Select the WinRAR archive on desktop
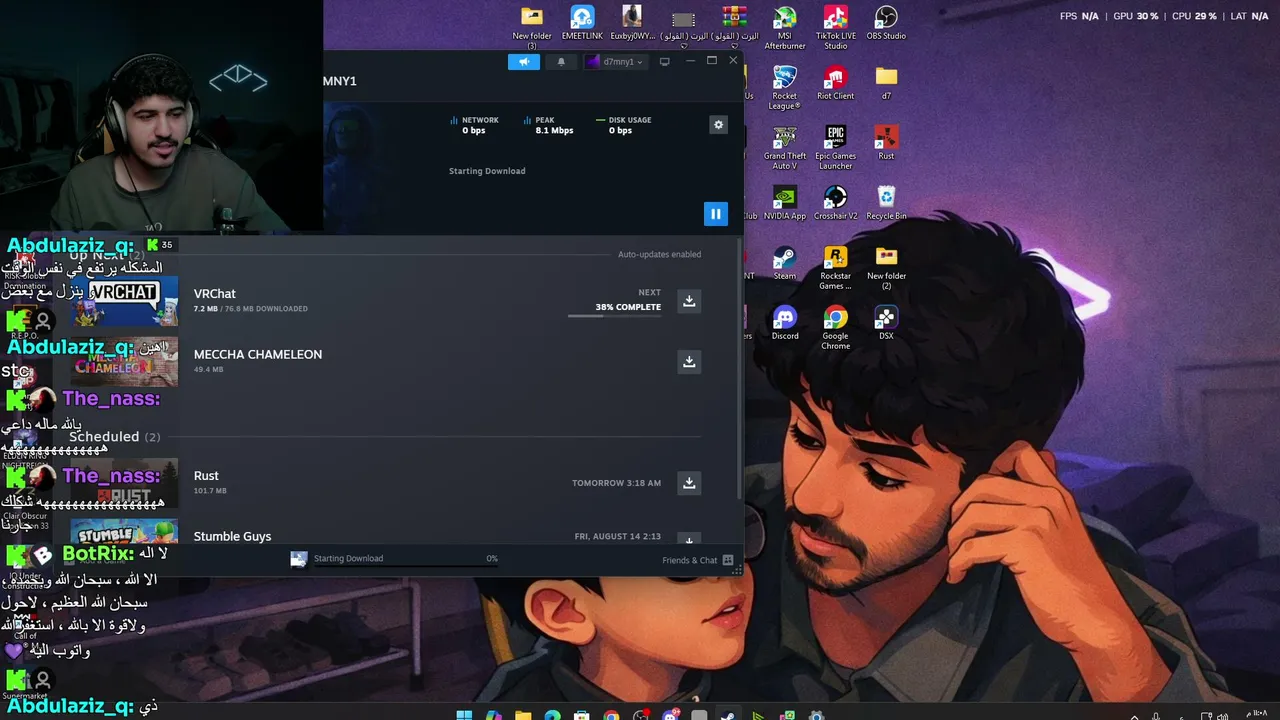The width and height of the screenshot is (1280, 720). pyautogui.click(x=734, y=28)
